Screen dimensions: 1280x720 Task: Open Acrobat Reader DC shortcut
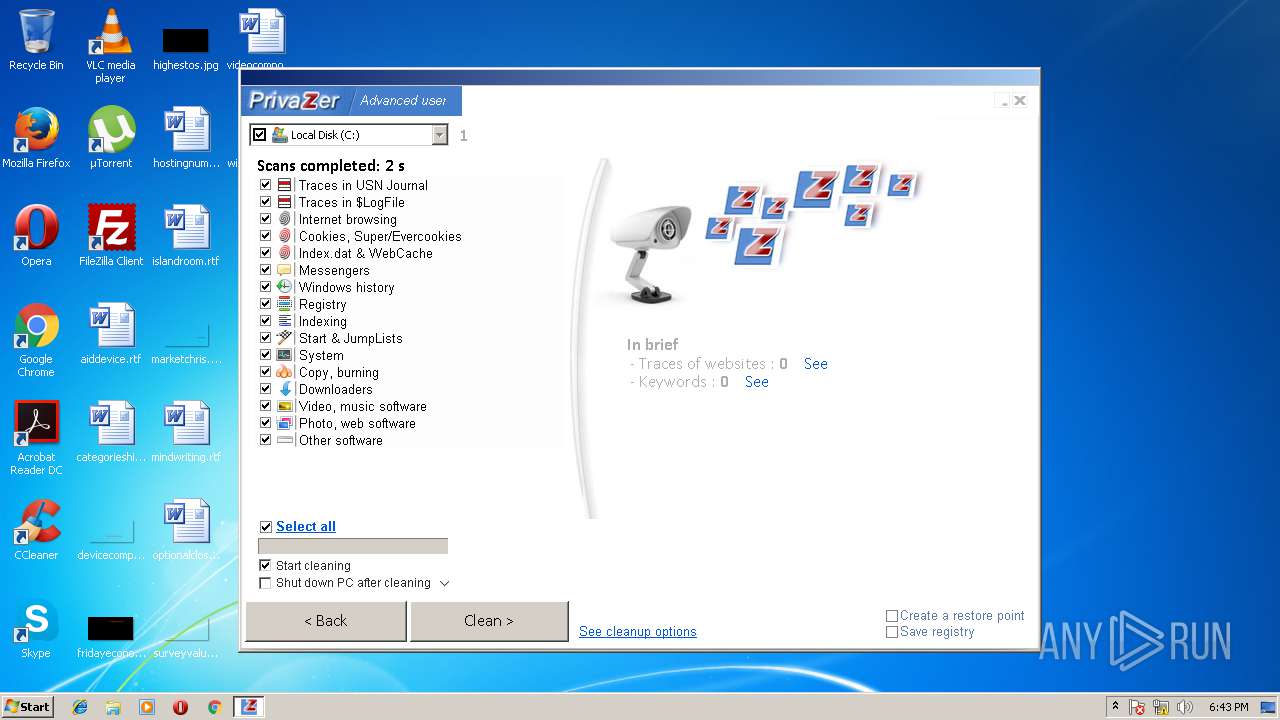[x=36, y=438]
